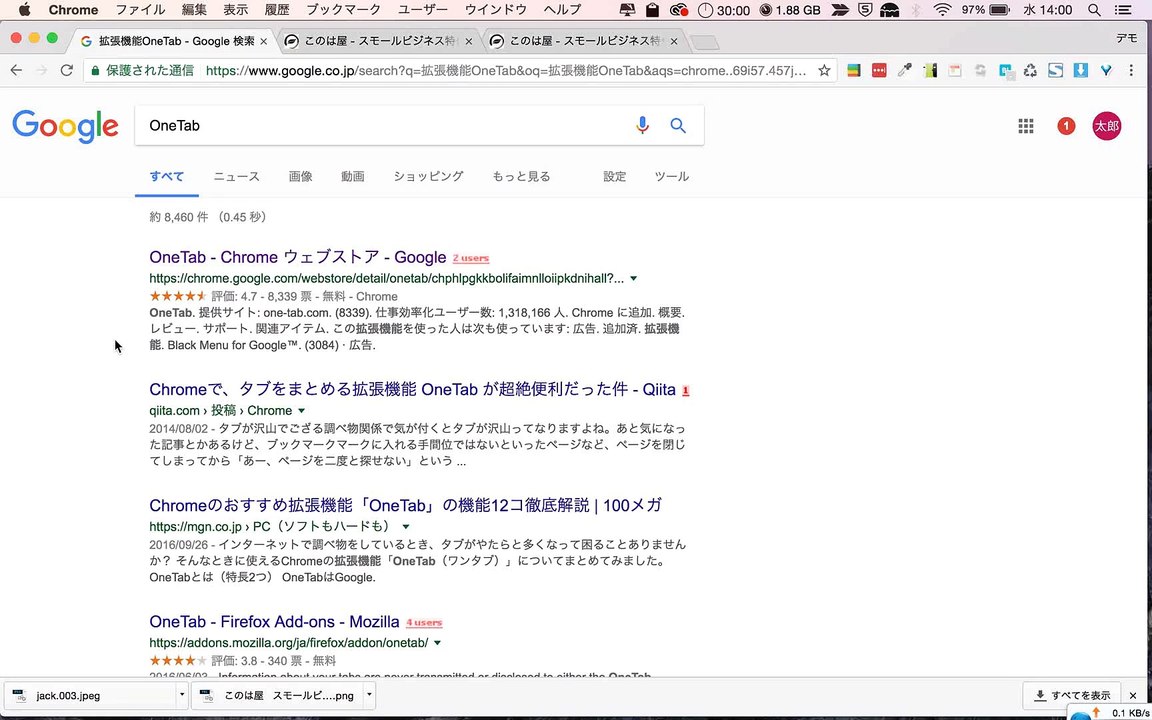Open options arrow for このは屋 png download
The image size is (1152, 720).
(x=370, y=695)
